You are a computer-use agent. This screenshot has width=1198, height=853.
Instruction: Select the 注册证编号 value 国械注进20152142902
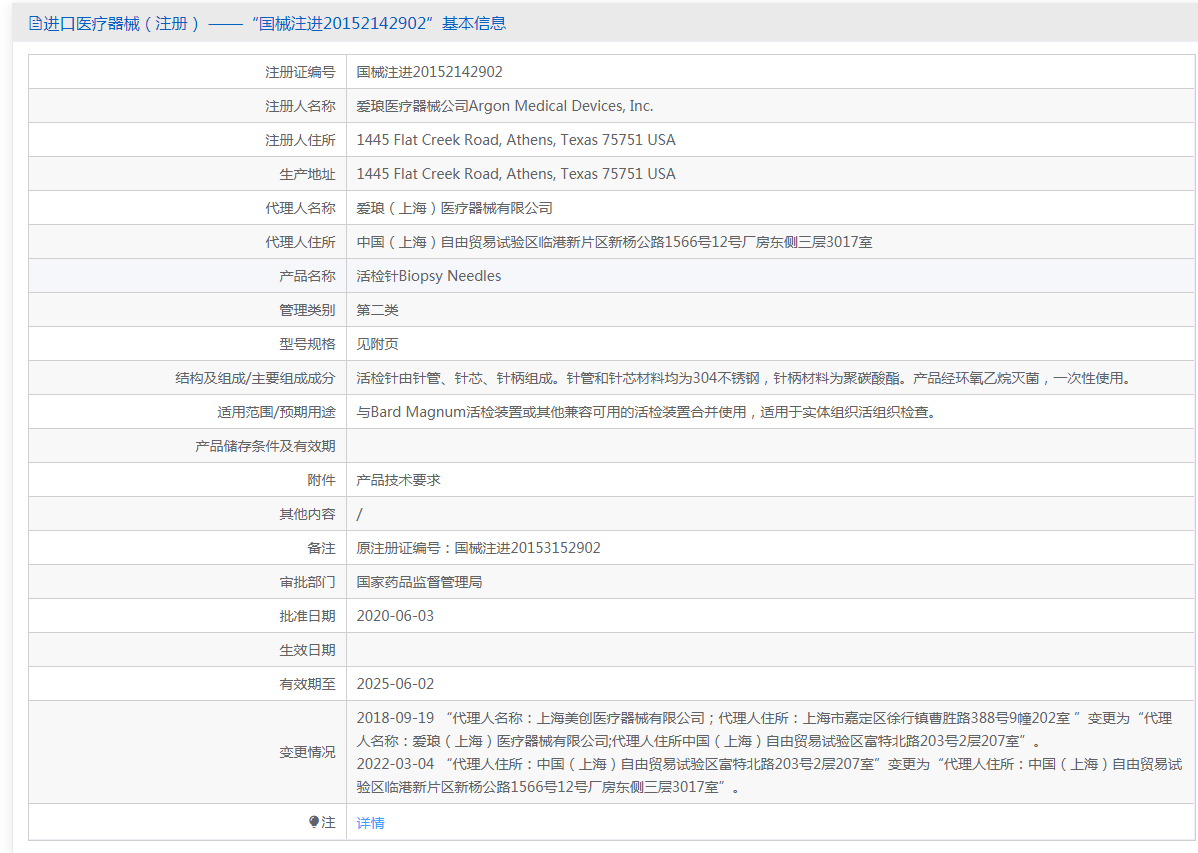coord(429,72)
